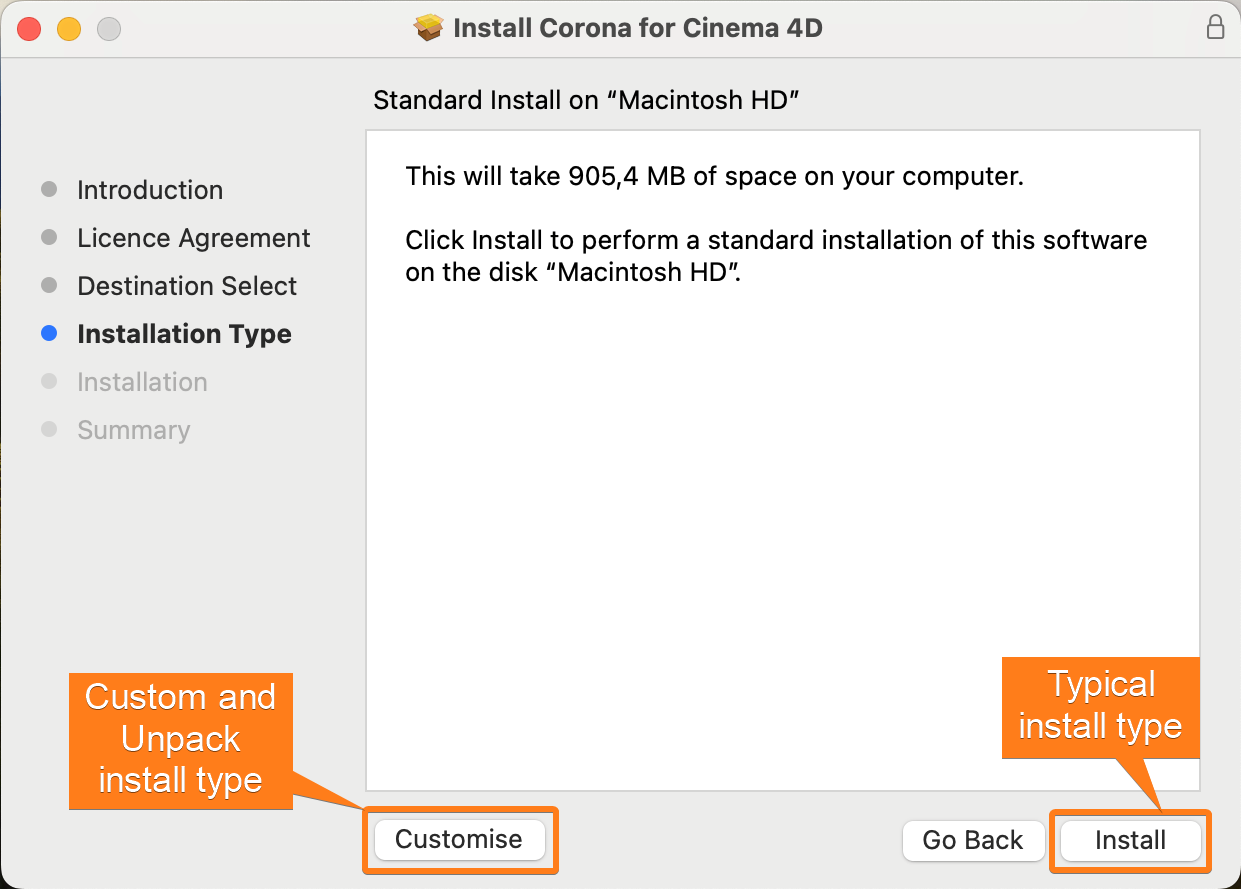
Task: Click the greyed Installation step
Action: [x=142, y=382]
